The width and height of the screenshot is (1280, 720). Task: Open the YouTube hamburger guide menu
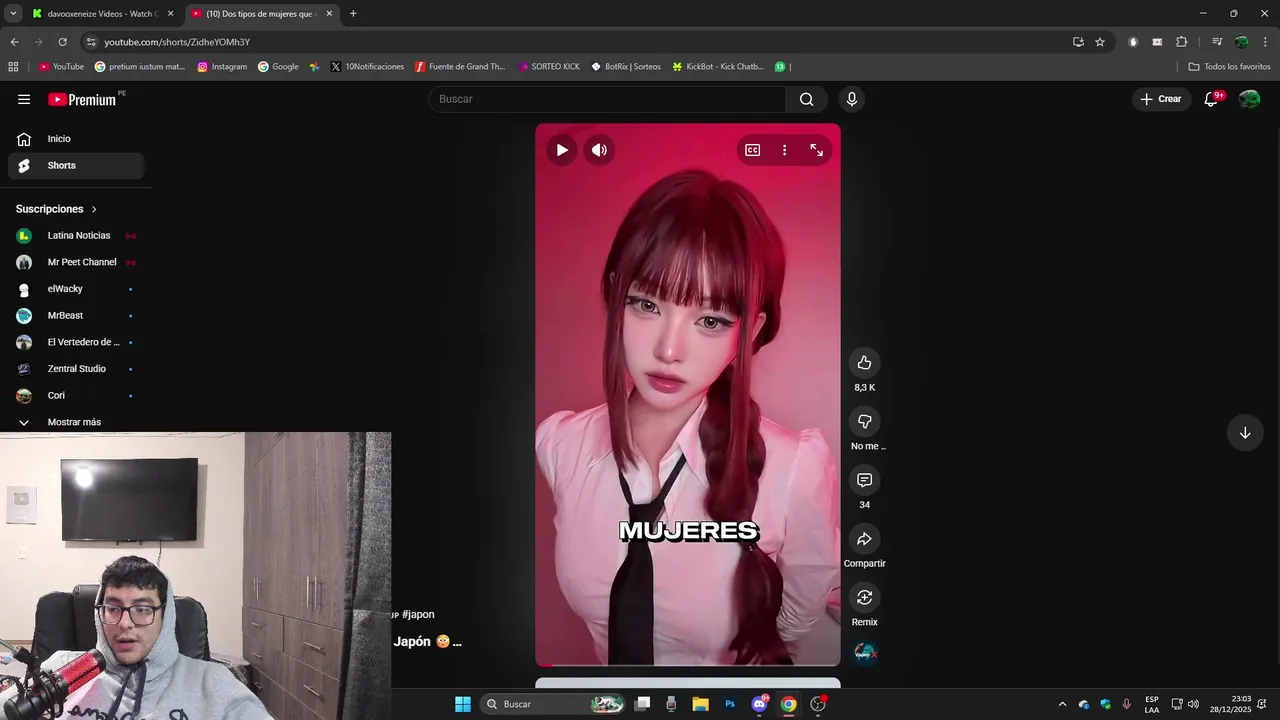tap(24, 99)
